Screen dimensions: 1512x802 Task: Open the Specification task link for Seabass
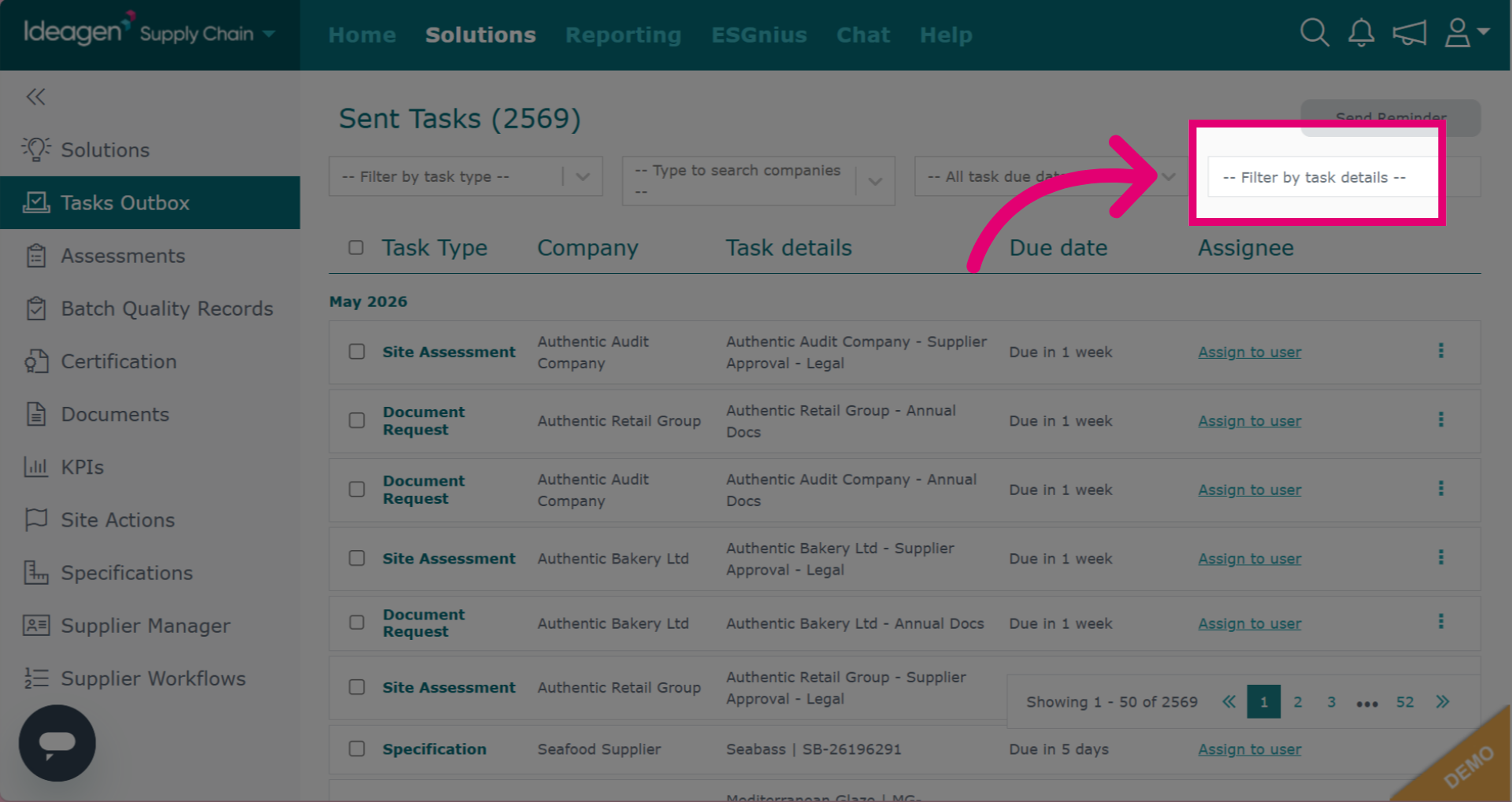click(x=434, y=749)
